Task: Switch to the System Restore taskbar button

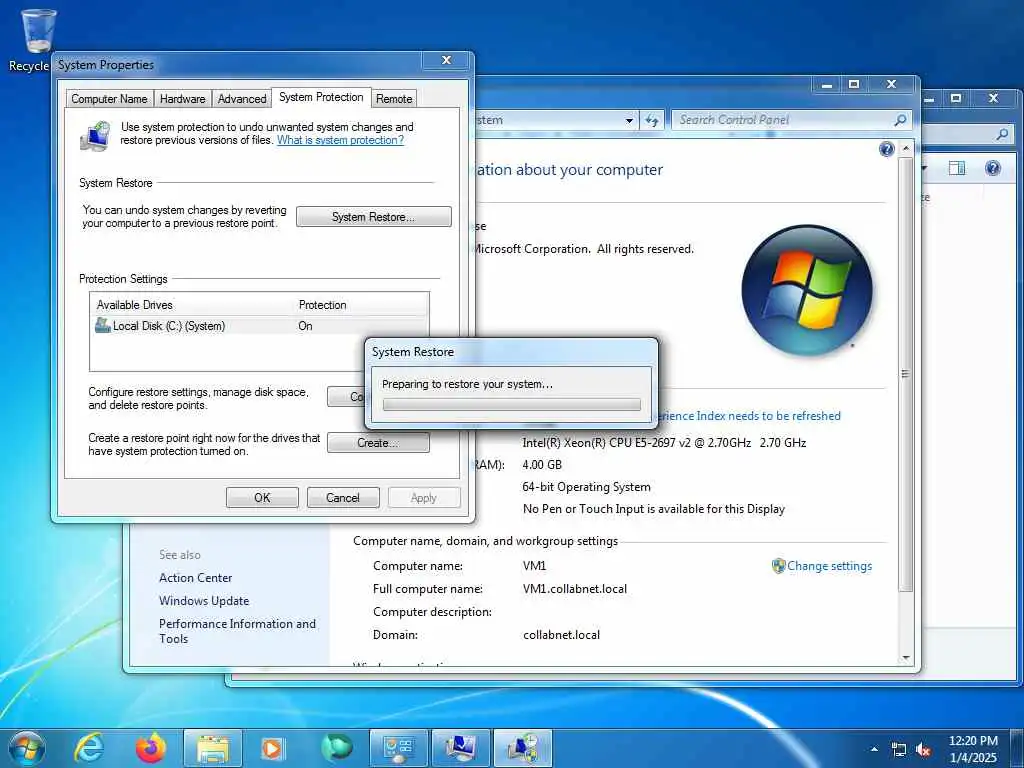Action: (522, 748)
